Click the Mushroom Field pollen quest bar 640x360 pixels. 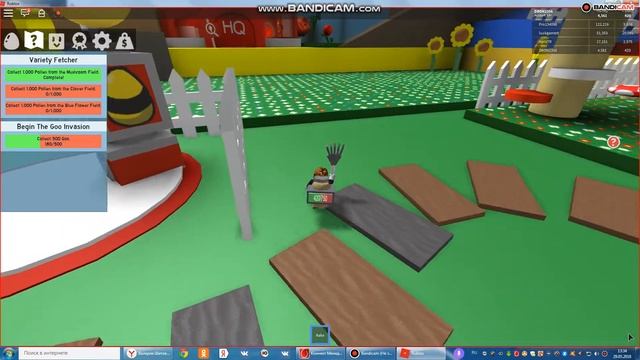pyautogui.click(x=53, y=74)
